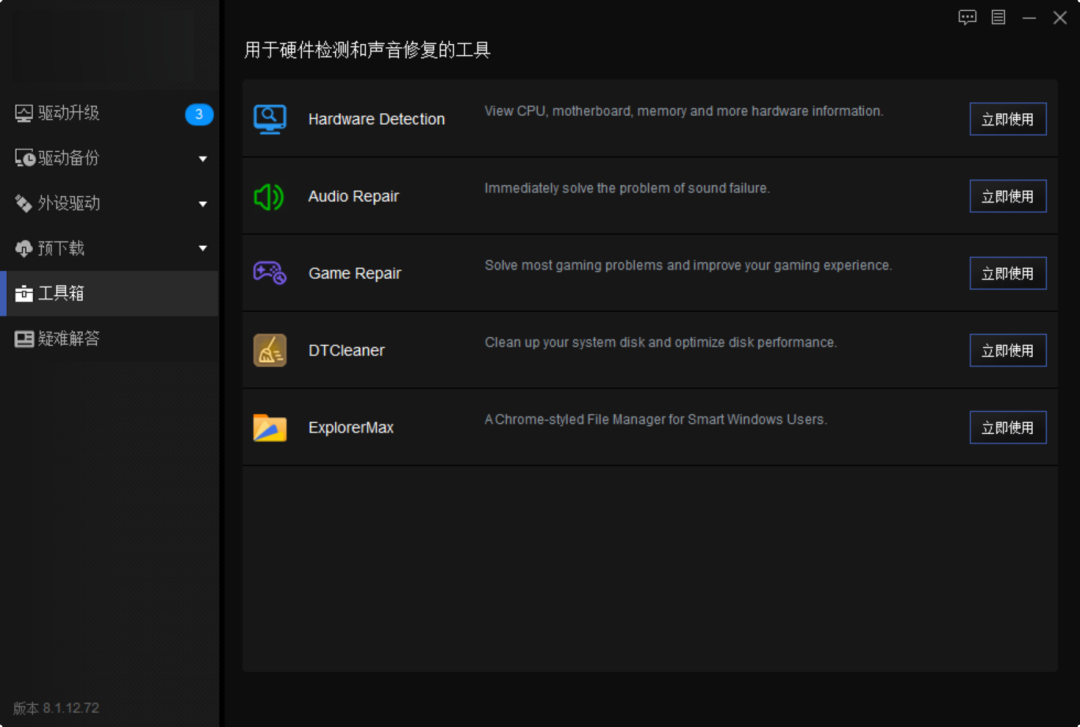Image resolution: width=1080 pixels, height=727 pixels.
Task: Click the 工具箱 toolbox icon in sidebar
Action: coord(23,294)
